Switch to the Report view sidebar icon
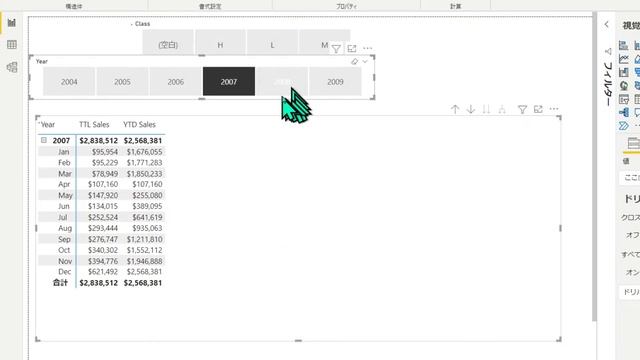This screenshot has width=640, height=360. click(12, 22)
